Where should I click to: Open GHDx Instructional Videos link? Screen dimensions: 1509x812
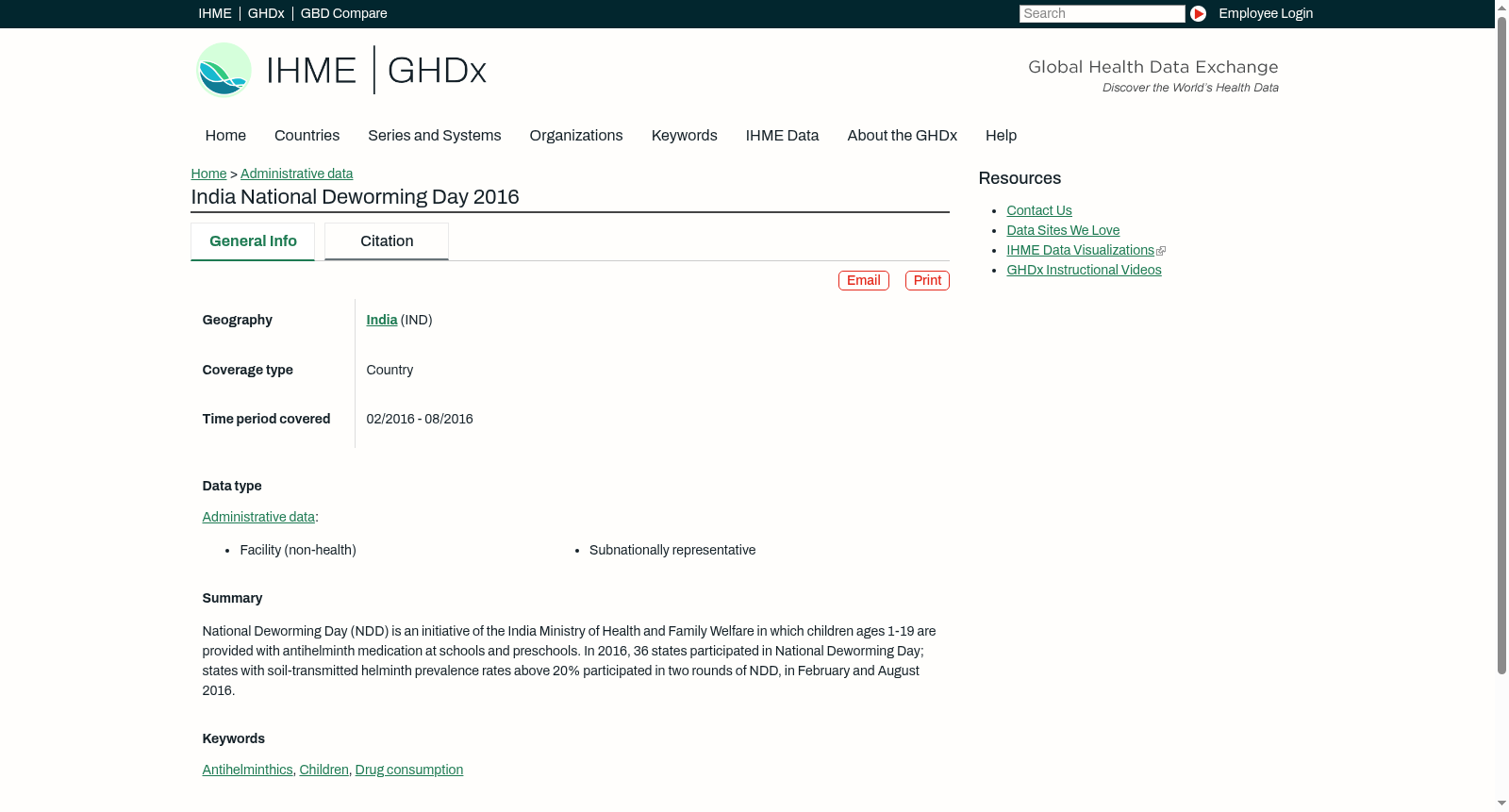click(x=1084, y=271)
